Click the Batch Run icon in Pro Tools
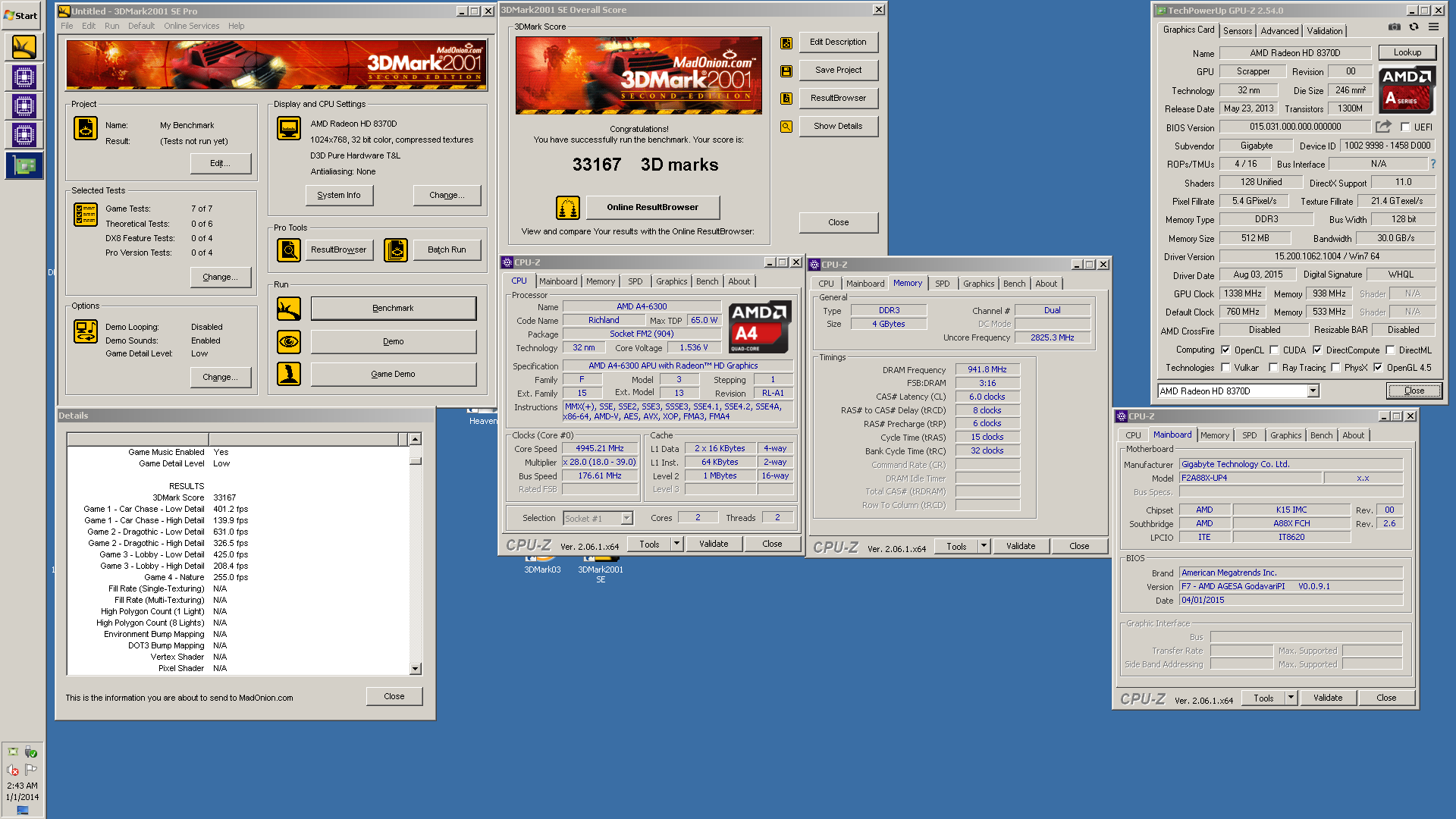This screenshot has height=819, width=1456. (395, 249)
